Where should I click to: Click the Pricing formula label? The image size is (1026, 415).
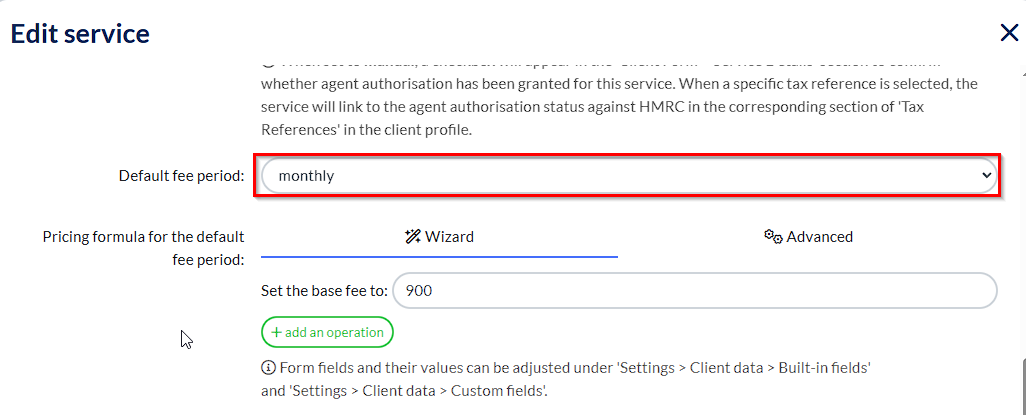(143, 248)
